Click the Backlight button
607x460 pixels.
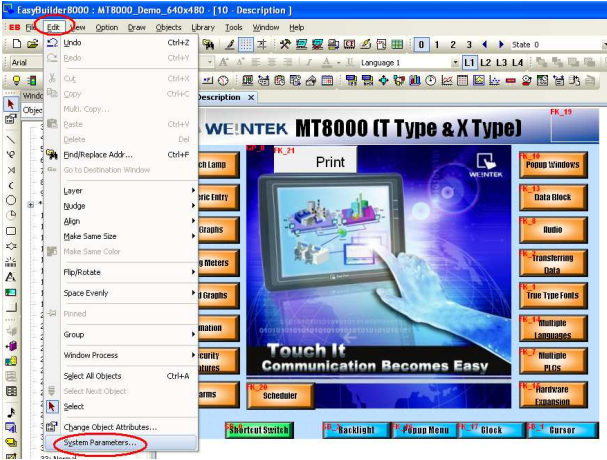(356, 430)
